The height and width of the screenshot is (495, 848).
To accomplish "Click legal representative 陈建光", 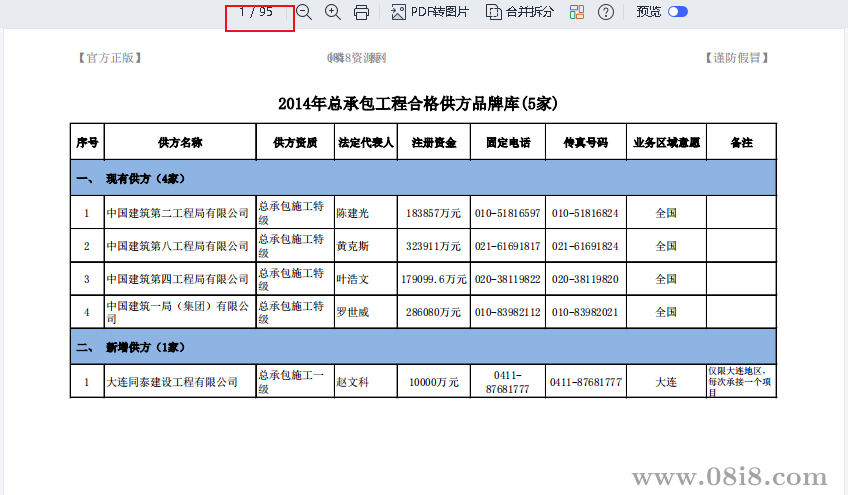I will pyautogui.click(x=353, y=213).
